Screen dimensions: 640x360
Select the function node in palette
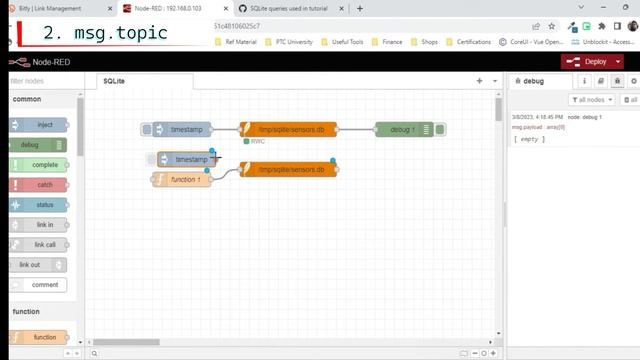[x=39, y=337]
